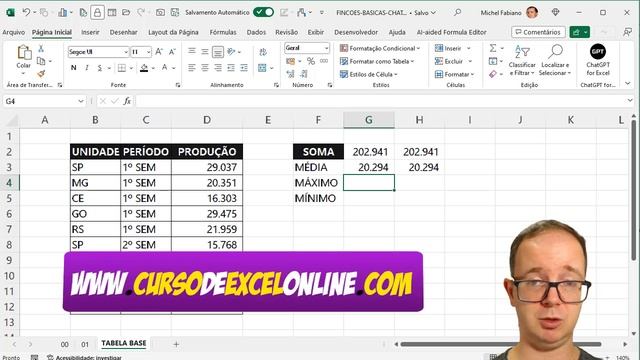Image resolution: width=640 pixels, height=360 pixels.
Task: Click the middle vertical align icon
Action: [x=205, y=51]
